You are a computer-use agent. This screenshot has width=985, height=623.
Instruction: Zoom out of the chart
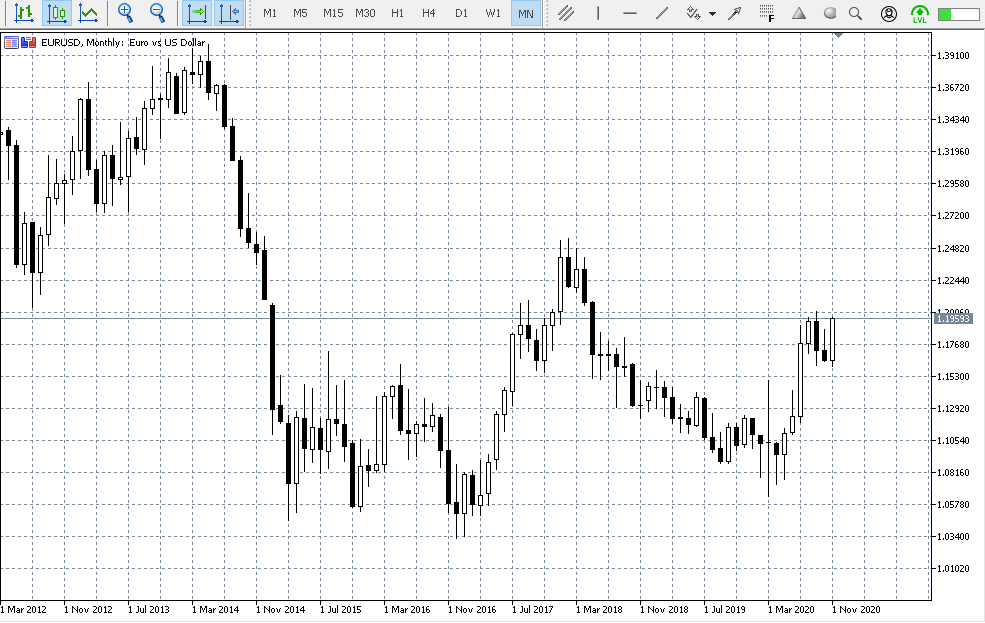tap(160, 13)
